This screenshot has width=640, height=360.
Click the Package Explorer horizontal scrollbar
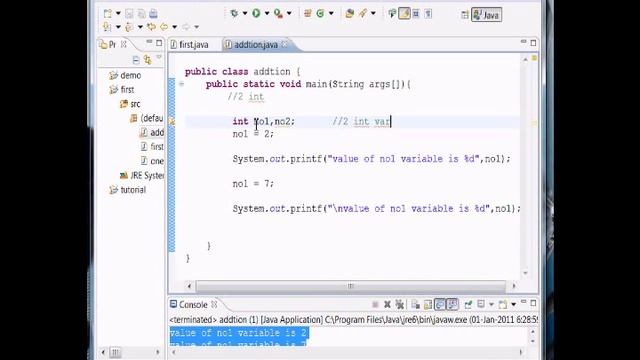[x=131, y=352]
